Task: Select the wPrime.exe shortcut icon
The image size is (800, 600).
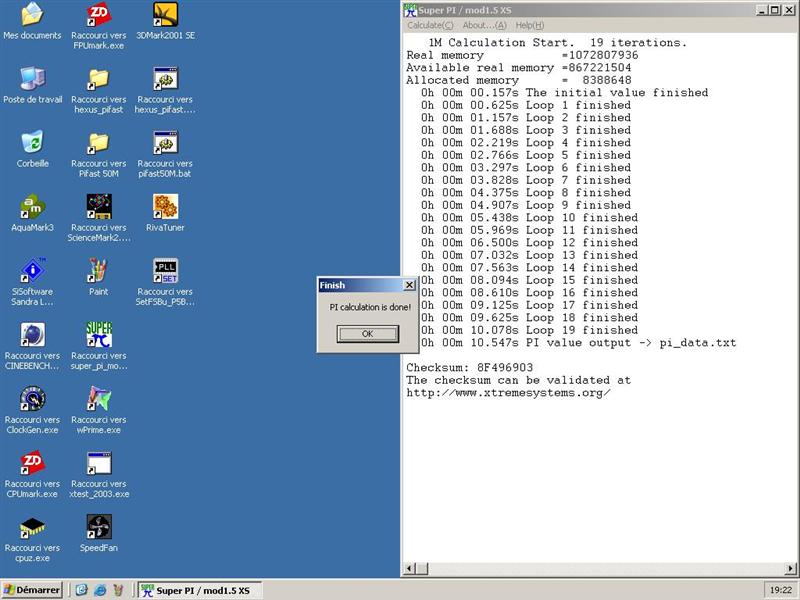Action: (x=98, y=399)
